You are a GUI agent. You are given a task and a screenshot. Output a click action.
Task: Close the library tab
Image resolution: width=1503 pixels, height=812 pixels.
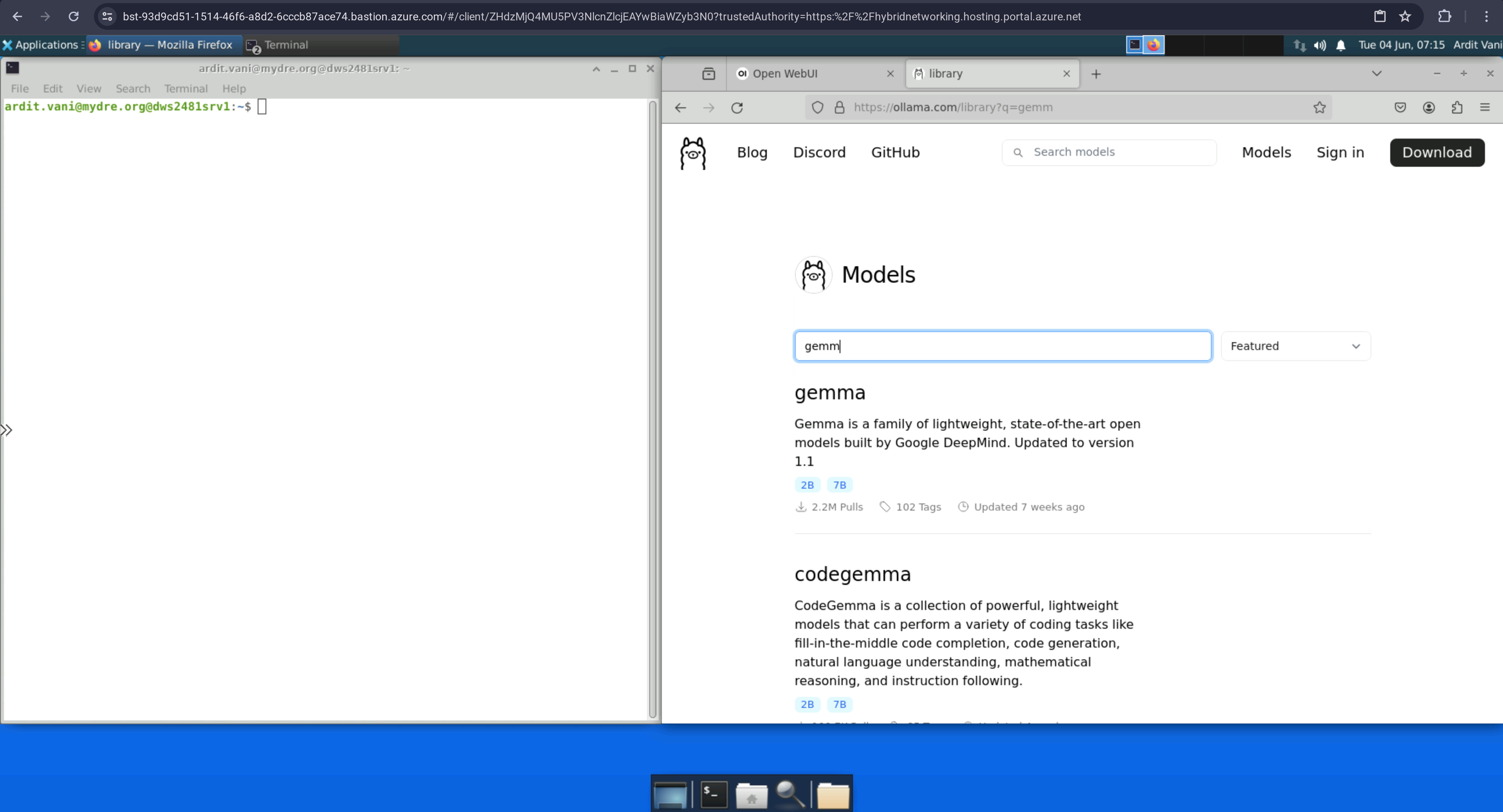tap(1067, 74)
